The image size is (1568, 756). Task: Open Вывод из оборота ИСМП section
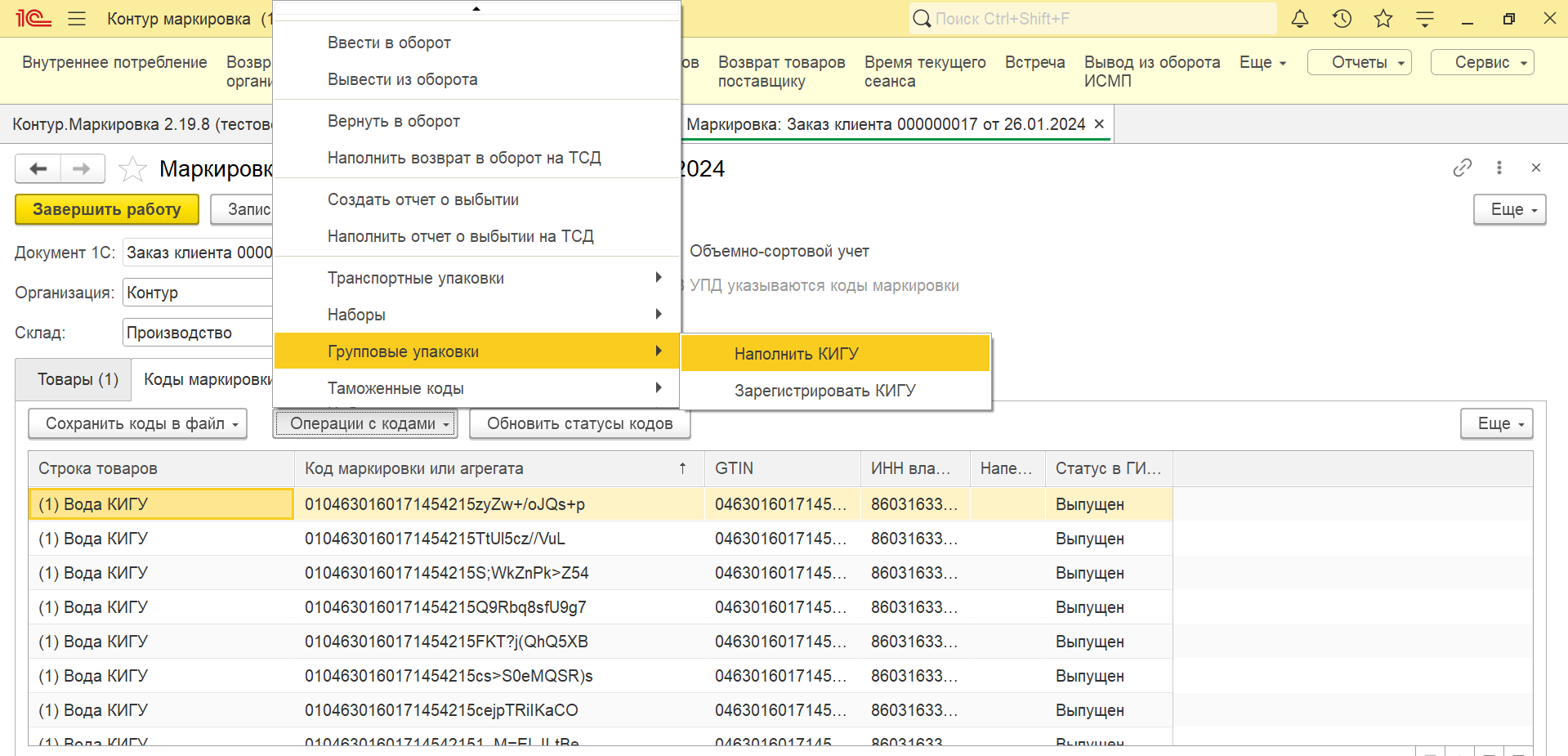[x=1151, y=71]
